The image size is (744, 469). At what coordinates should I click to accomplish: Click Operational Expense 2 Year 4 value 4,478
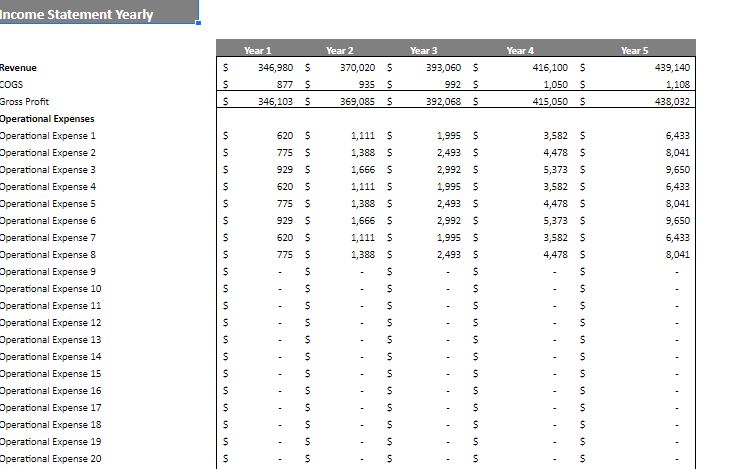556,153
